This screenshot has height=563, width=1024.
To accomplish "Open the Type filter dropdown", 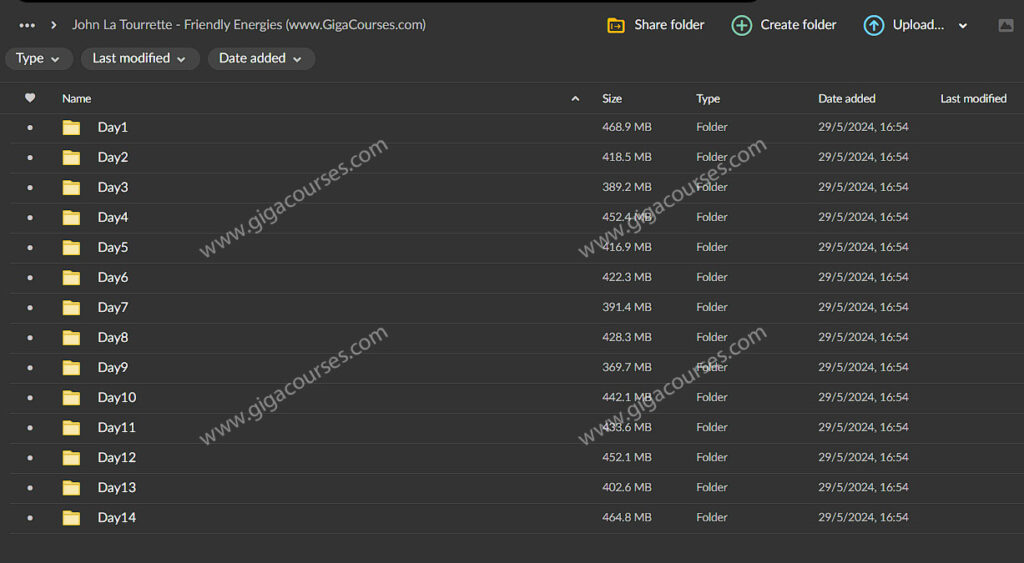I will point(38,59).
